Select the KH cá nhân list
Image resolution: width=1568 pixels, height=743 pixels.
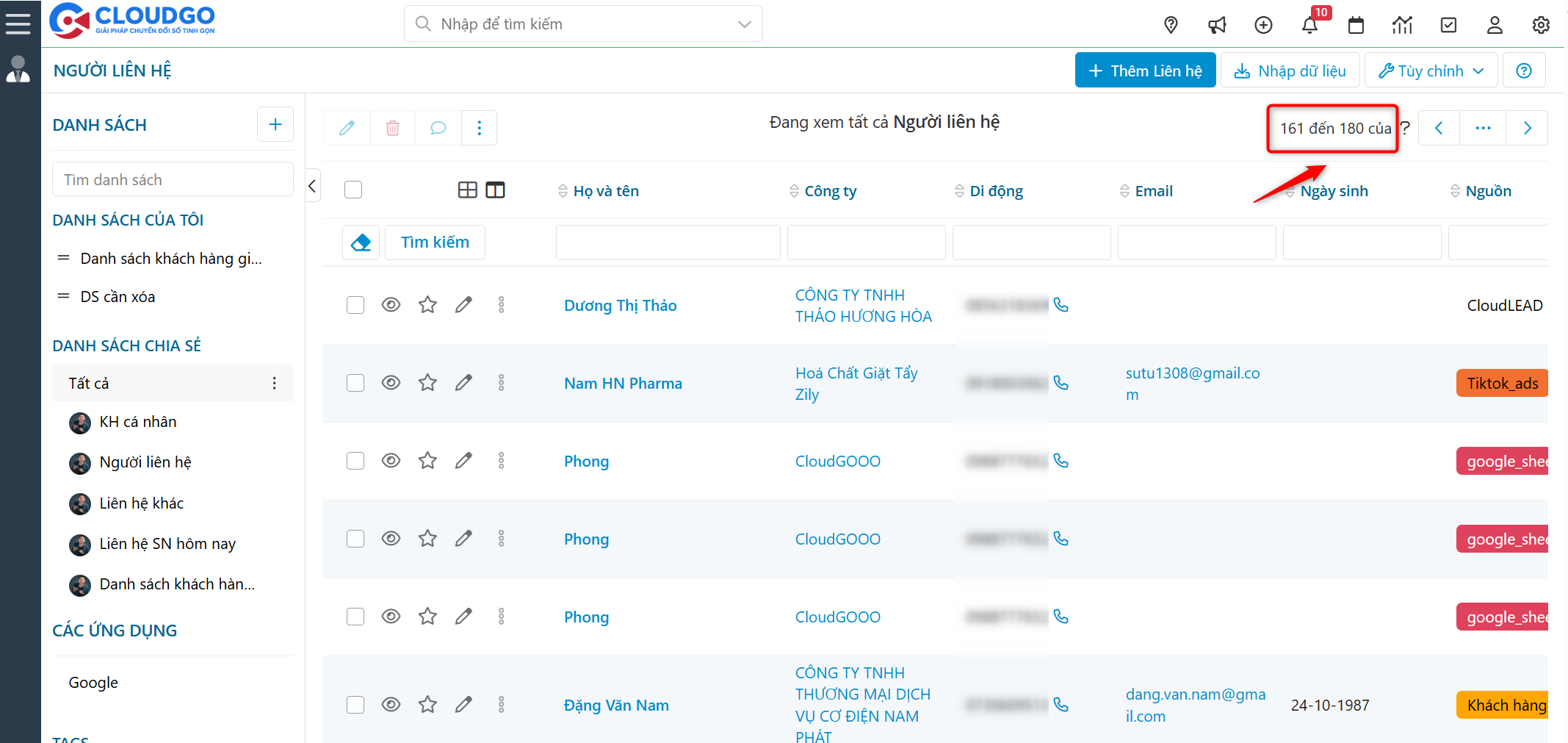[138, 422]
